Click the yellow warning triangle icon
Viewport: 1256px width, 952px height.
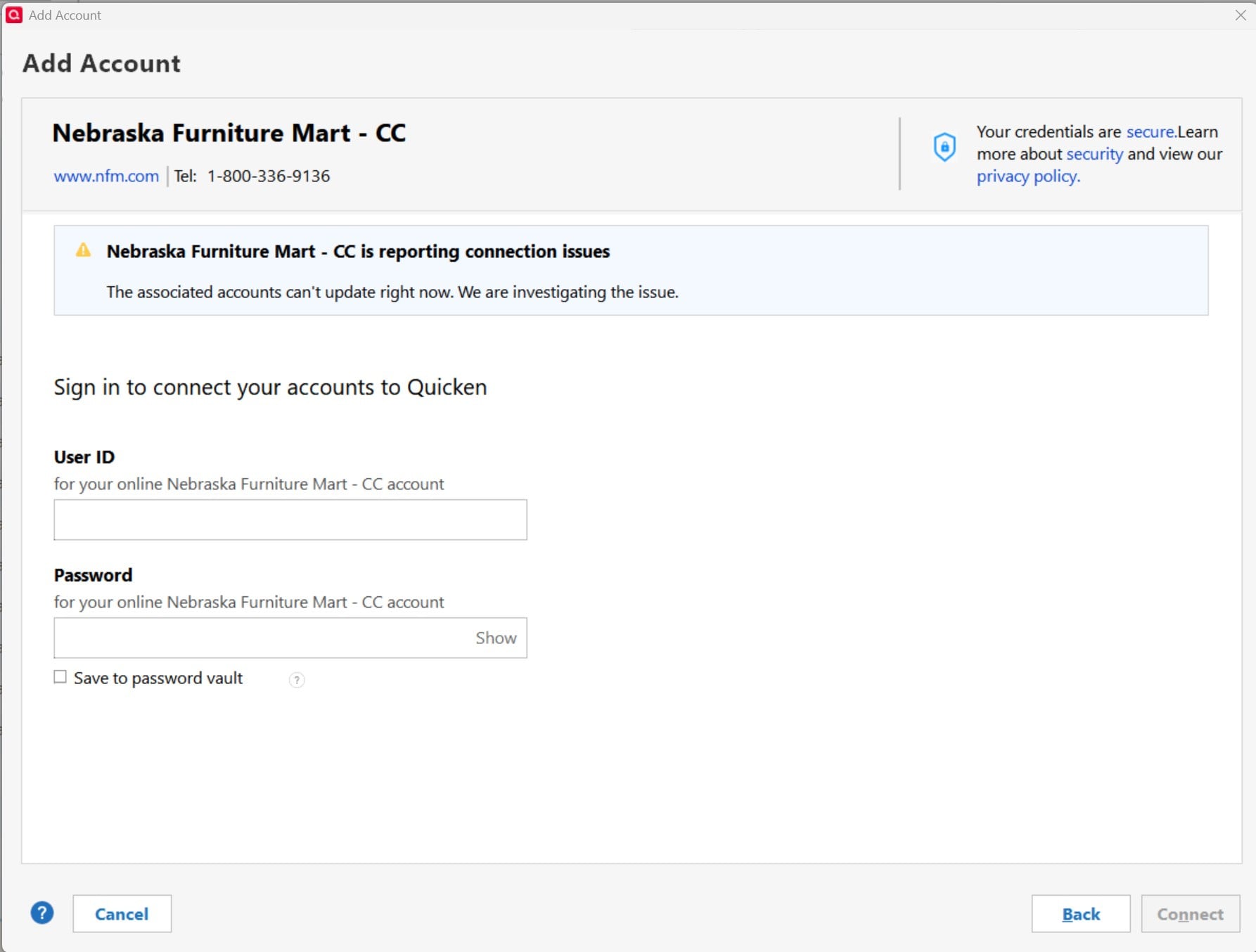pos(83,250)
